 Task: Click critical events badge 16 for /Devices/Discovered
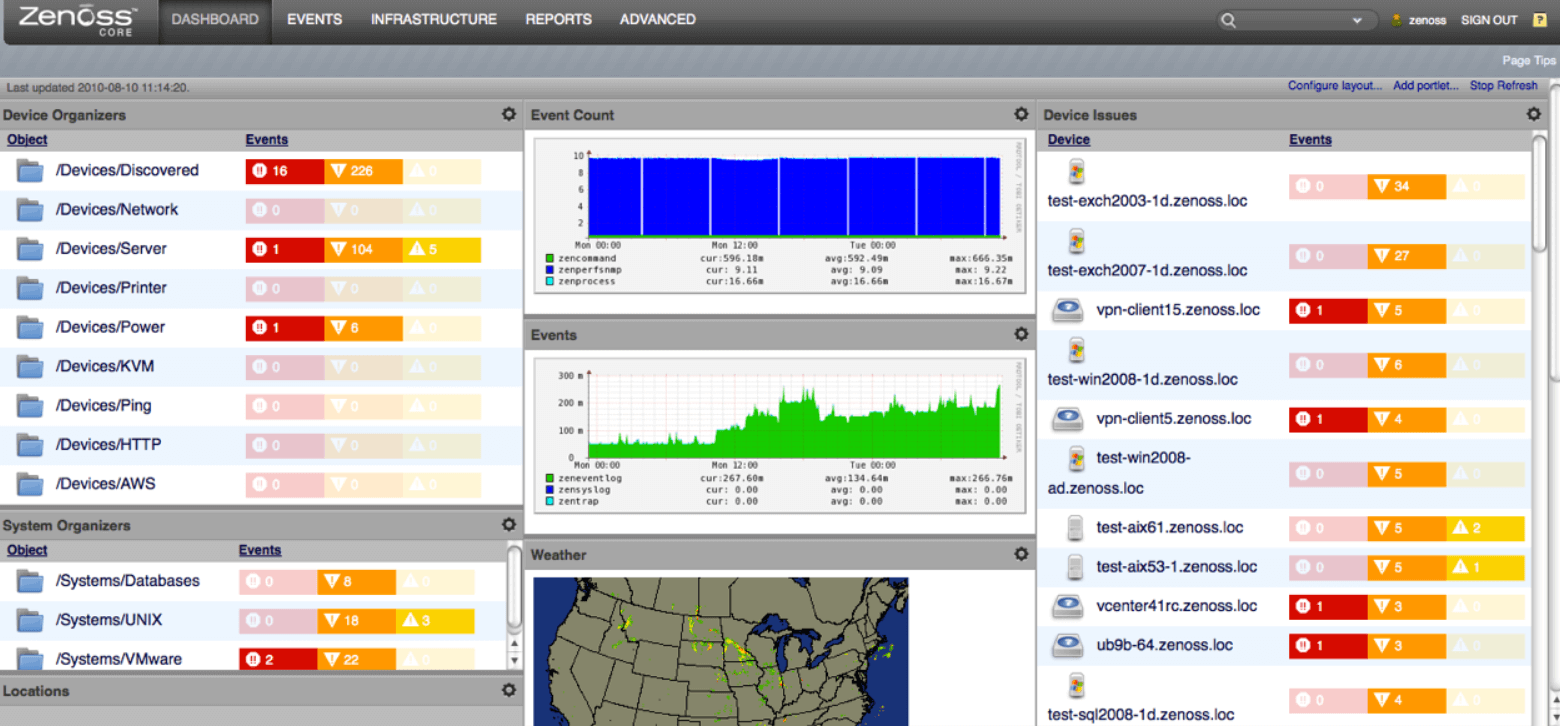285,171
